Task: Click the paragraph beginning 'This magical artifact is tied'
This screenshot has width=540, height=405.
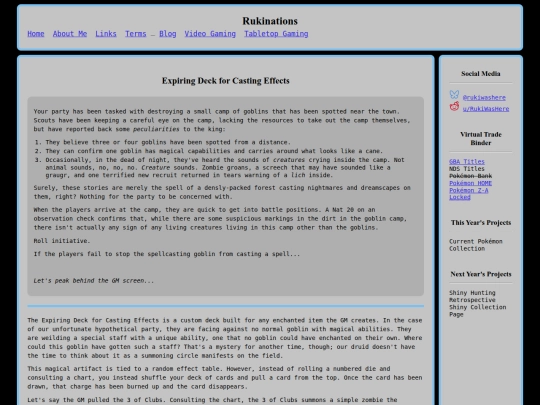Action: [x=225, y=377]
